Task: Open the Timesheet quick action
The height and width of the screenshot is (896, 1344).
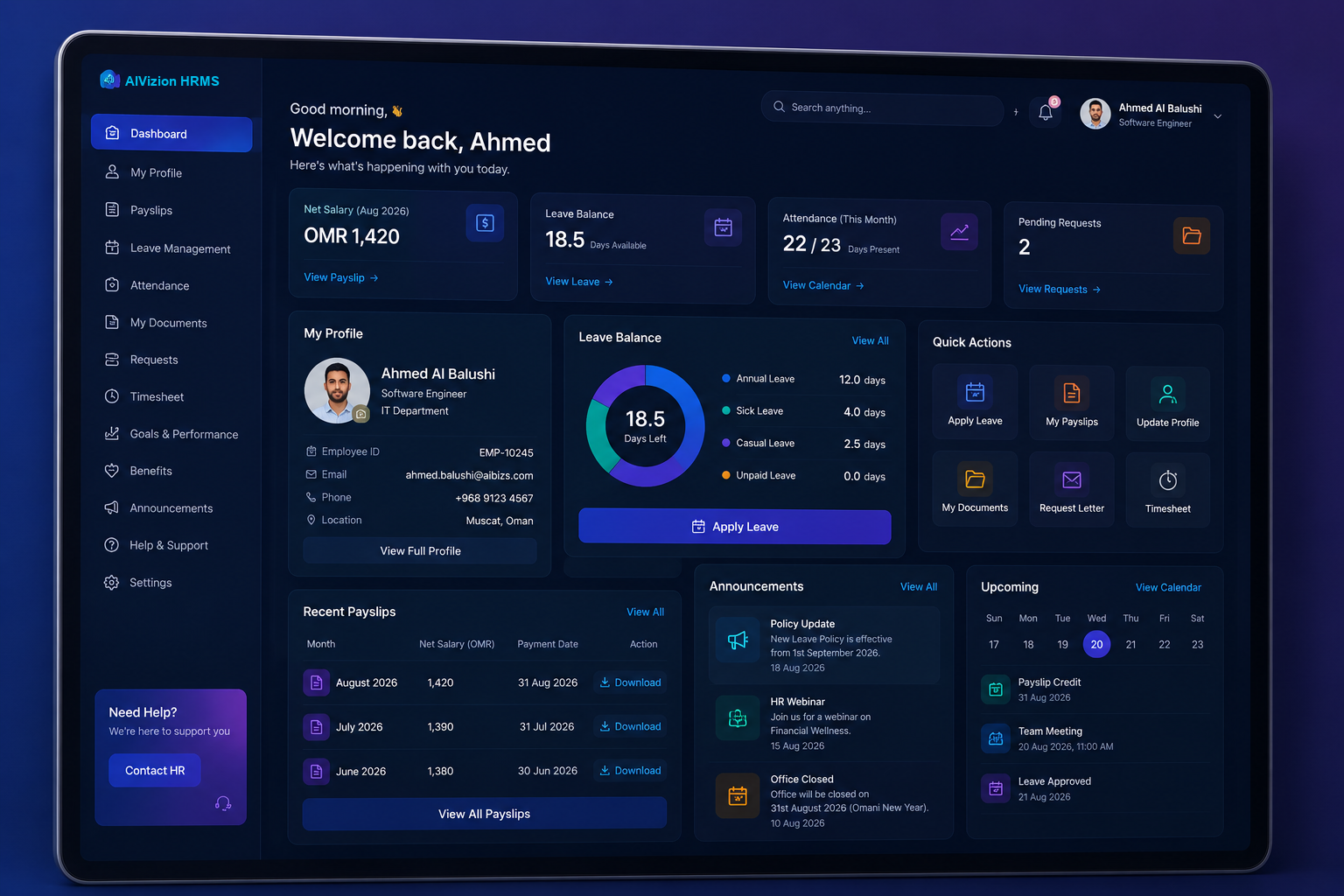Action: point(1167,490)
